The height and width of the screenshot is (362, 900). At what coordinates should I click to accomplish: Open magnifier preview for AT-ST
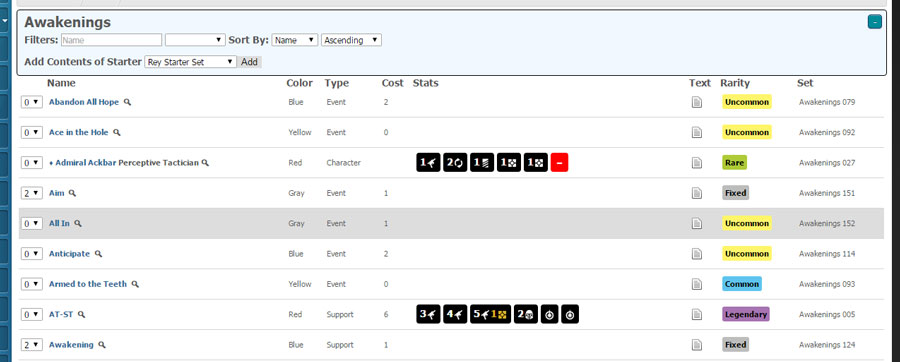(82, 314)
